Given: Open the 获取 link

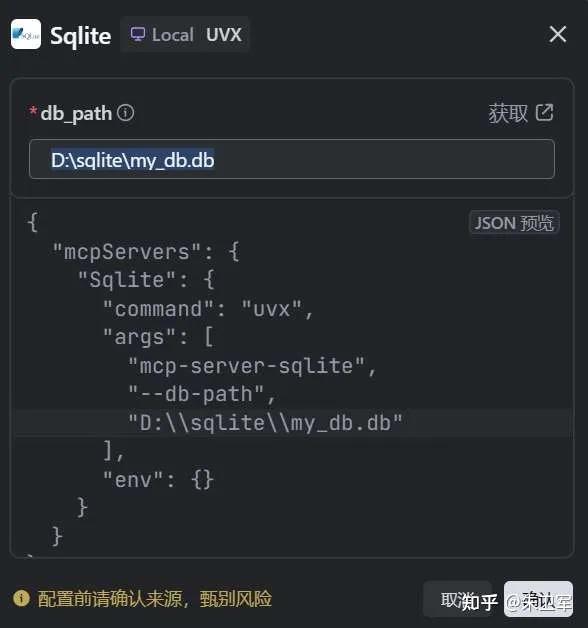Looking at the screenshot, I should pyautogui.click(x=508, y=113).
